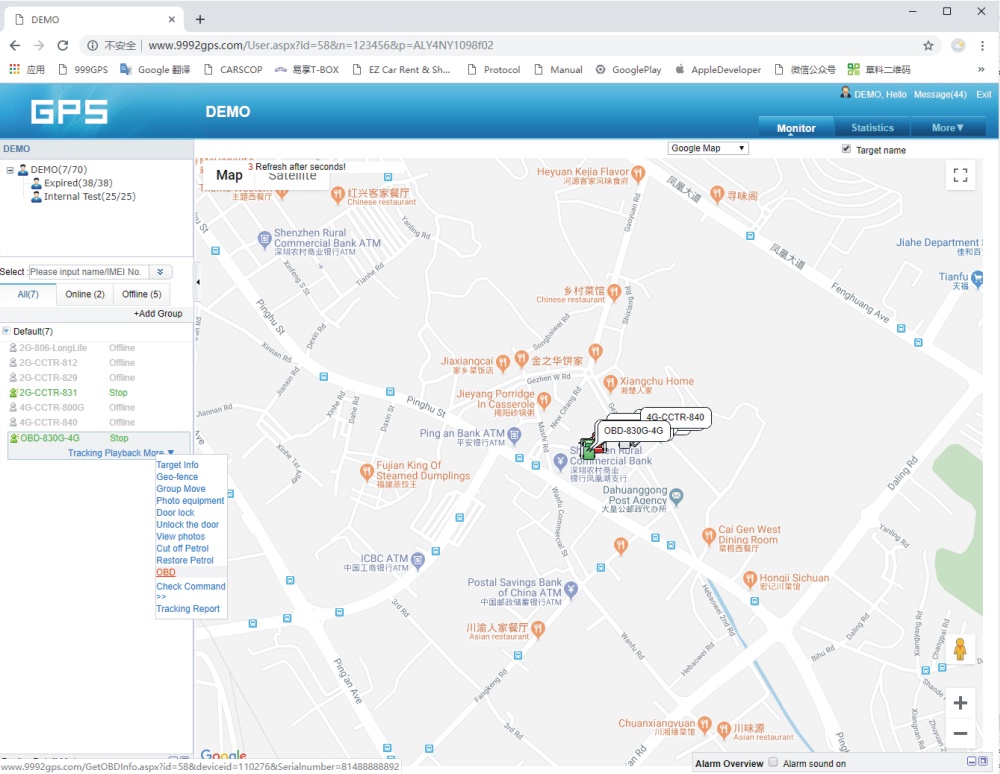Click the ICBC ATM map pin
The image size is (1000, 774).
click(x=418, y=560)
